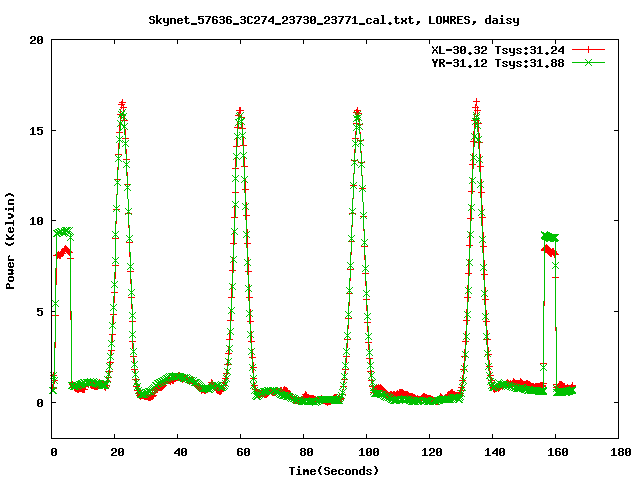Screen dimensions: 640x480
Task: Click the red XL legend line sample
Action: 588,50
